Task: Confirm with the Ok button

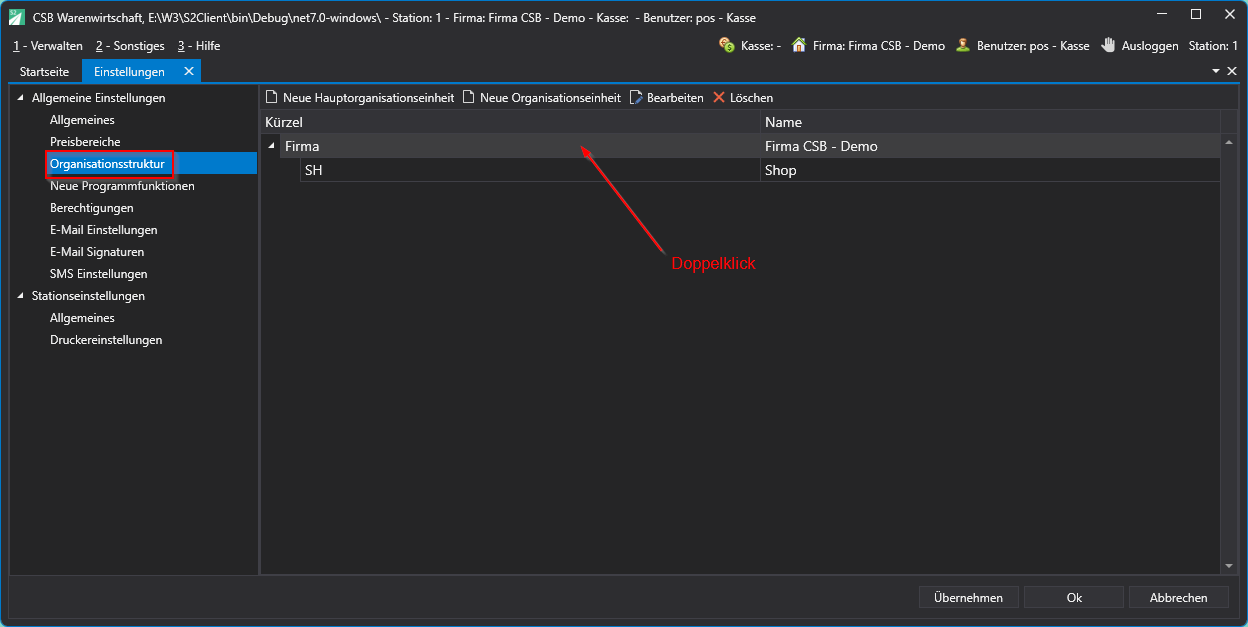Action: click(x=1074, y=597)
